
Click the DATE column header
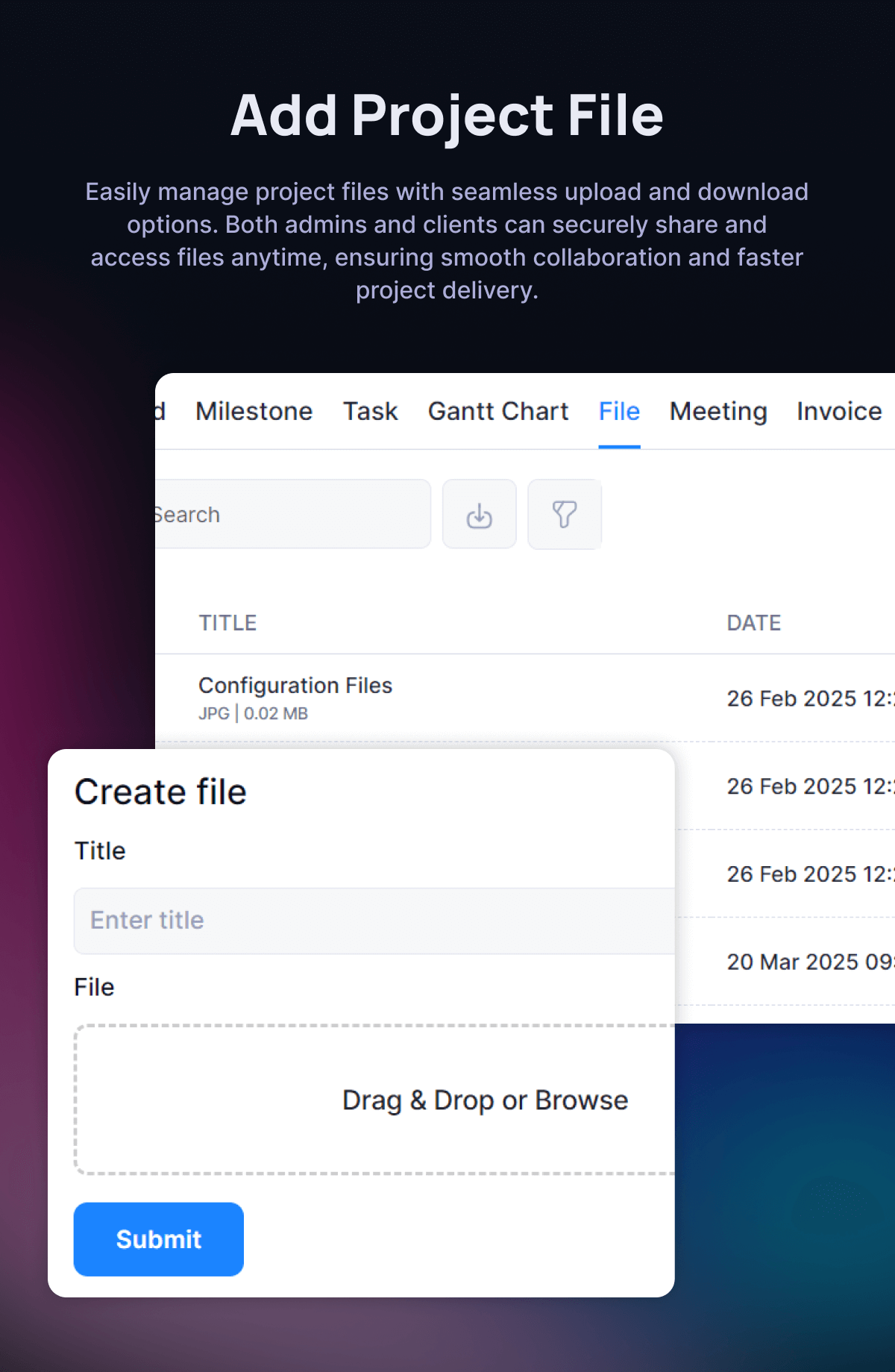(754, 623)
